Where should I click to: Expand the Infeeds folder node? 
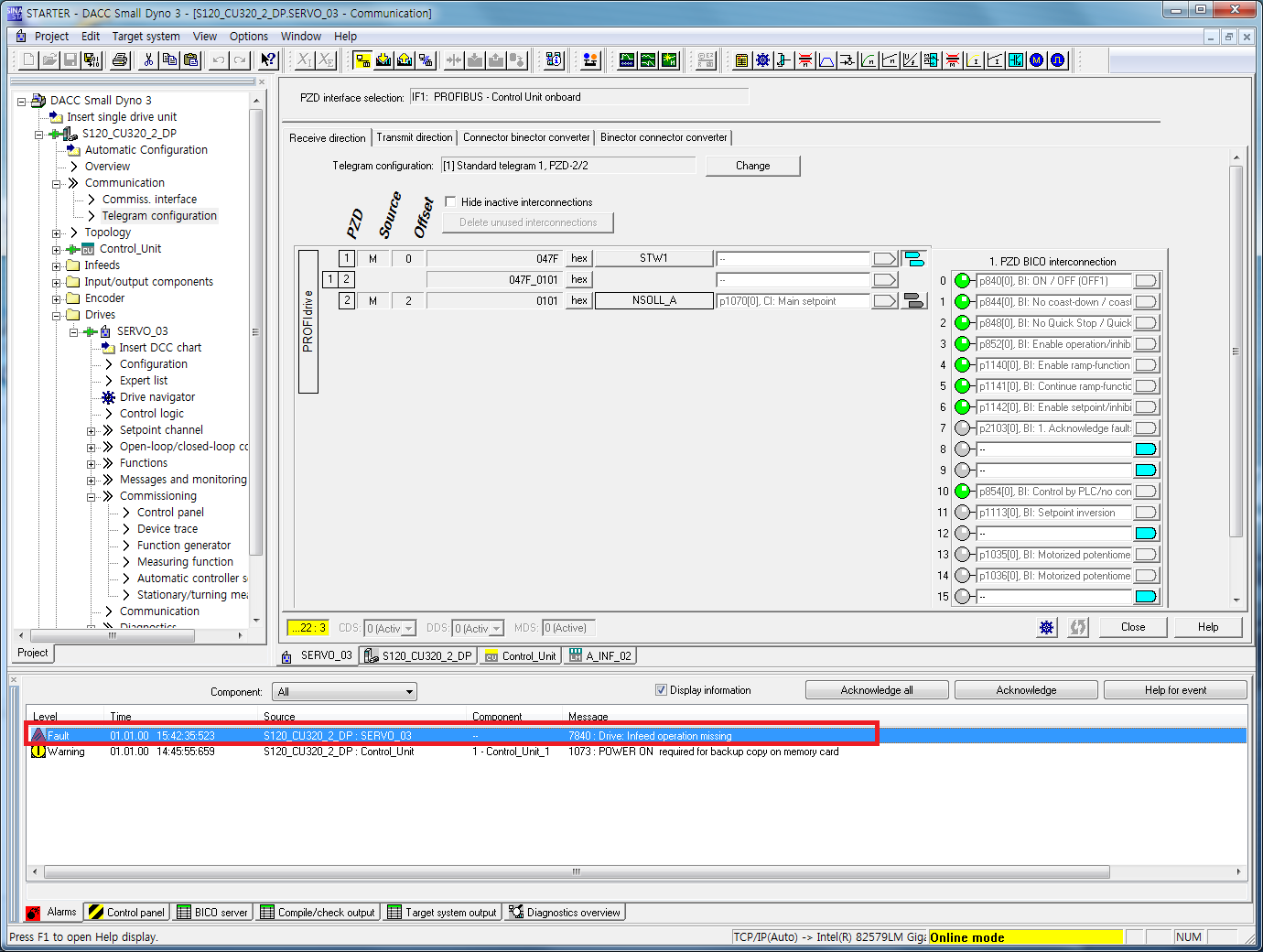(x=57, y=265)
